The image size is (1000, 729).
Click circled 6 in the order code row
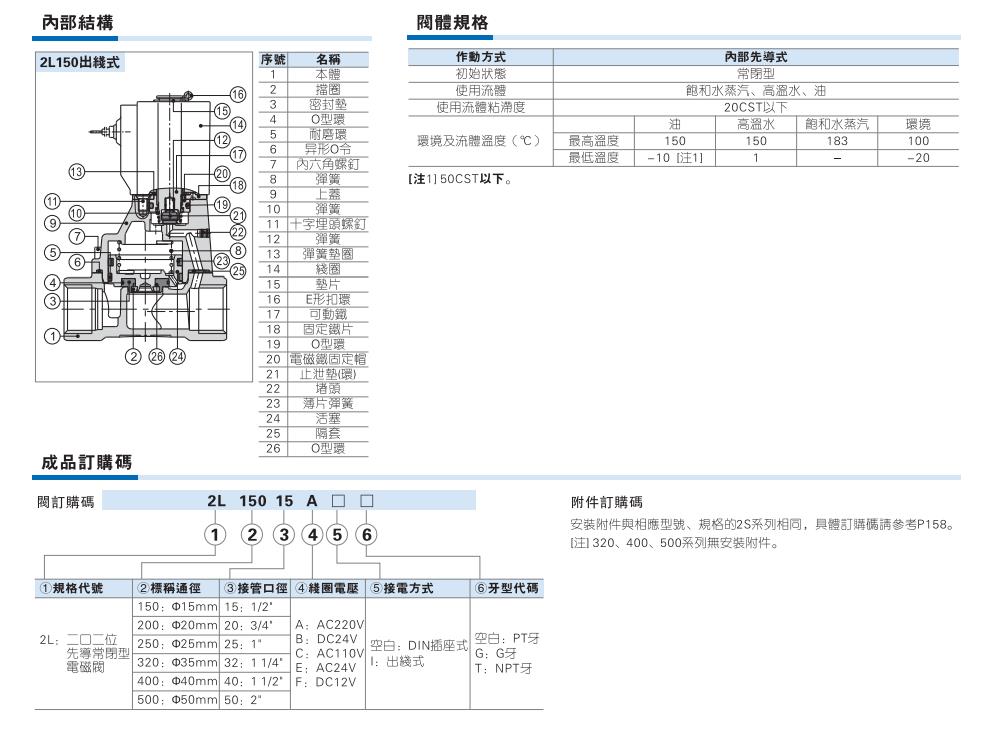tap(366, 534)
